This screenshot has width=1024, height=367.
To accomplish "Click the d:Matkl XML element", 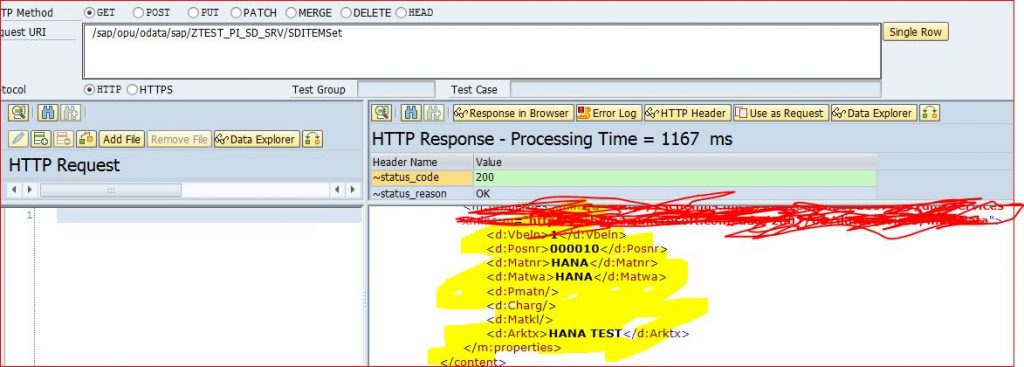I will (520, 319).
